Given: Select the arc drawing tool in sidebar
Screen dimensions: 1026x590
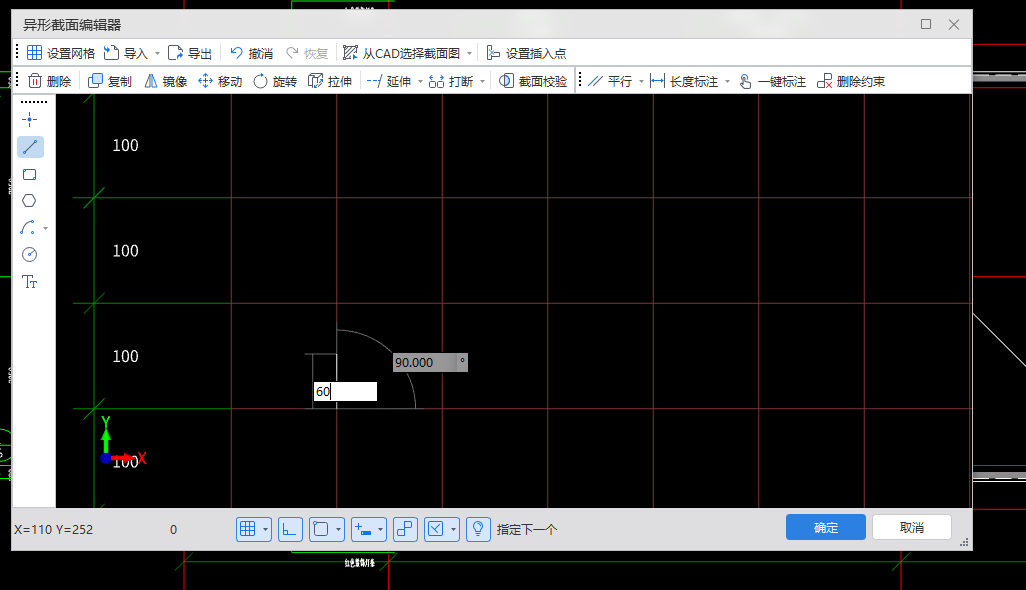Looking at the screenshot, I should coord(27,228).
